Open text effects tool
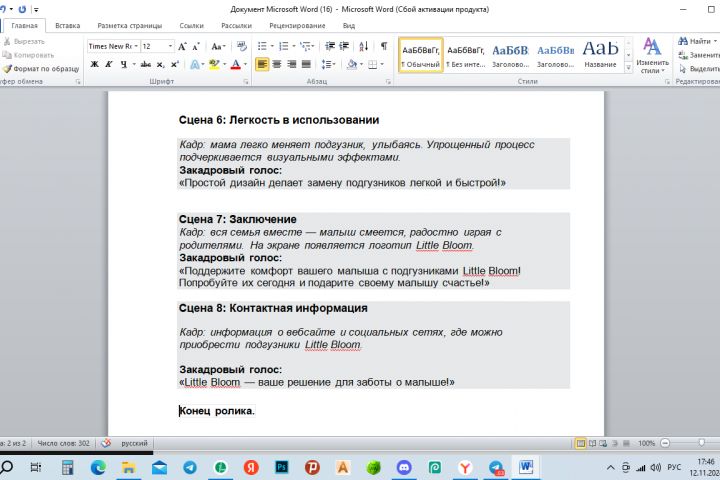Image resolution: width=720 pixels, height=480 pixels. point(195,64)
